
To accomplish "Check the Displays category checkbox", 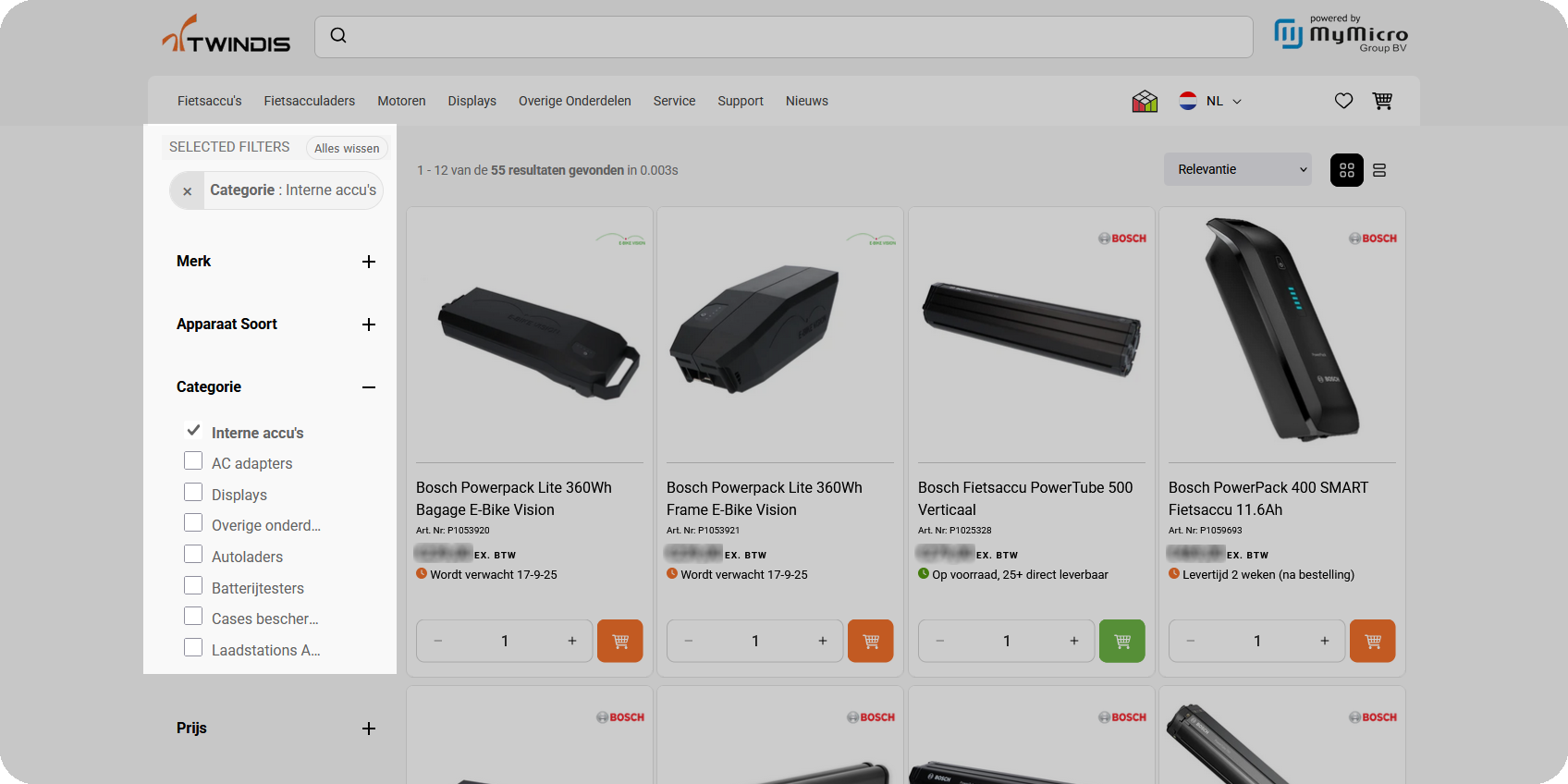I will [x=193, y=492].
